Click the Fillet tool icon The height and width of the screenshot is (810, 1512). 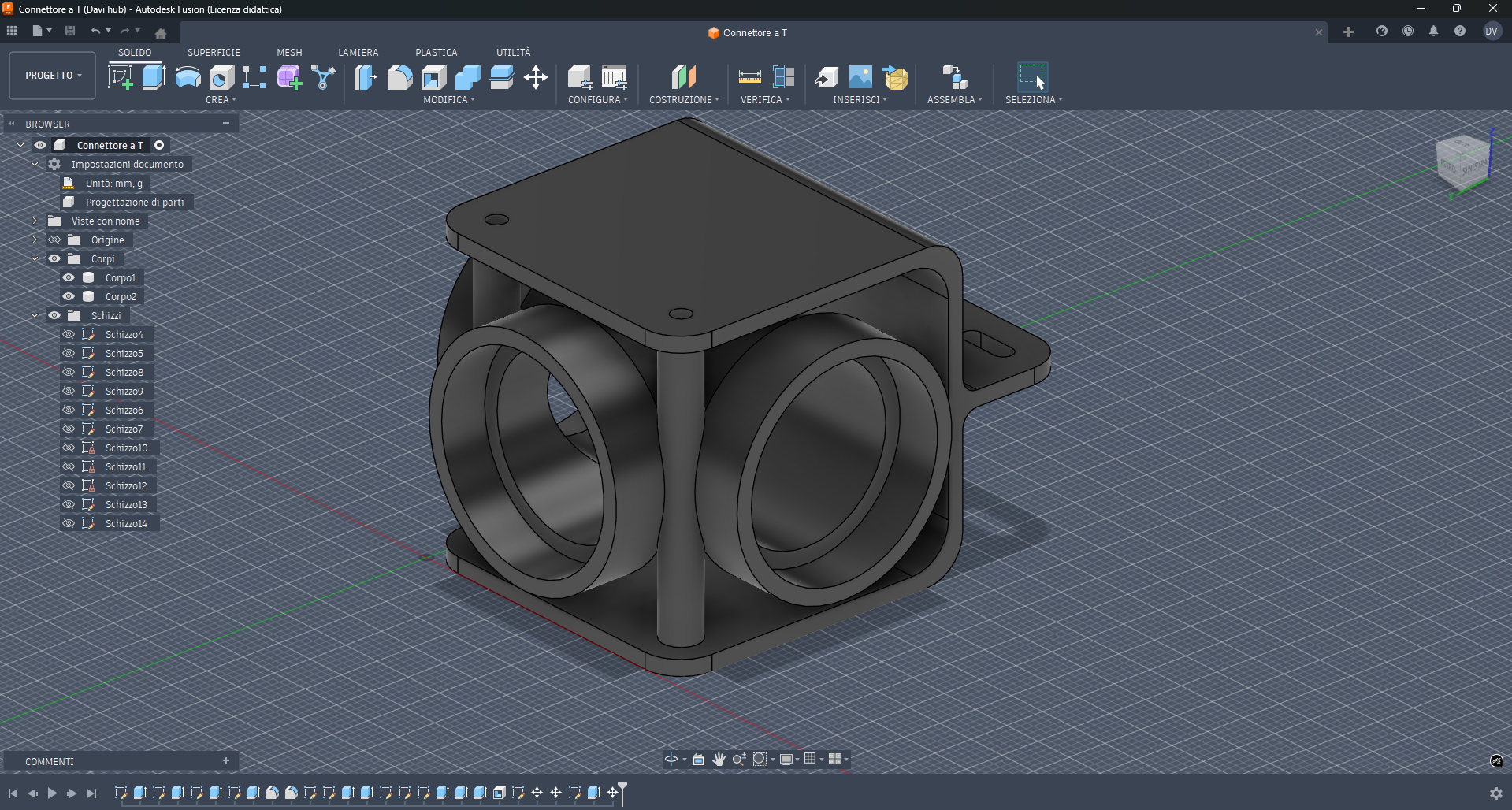[400, 76]
